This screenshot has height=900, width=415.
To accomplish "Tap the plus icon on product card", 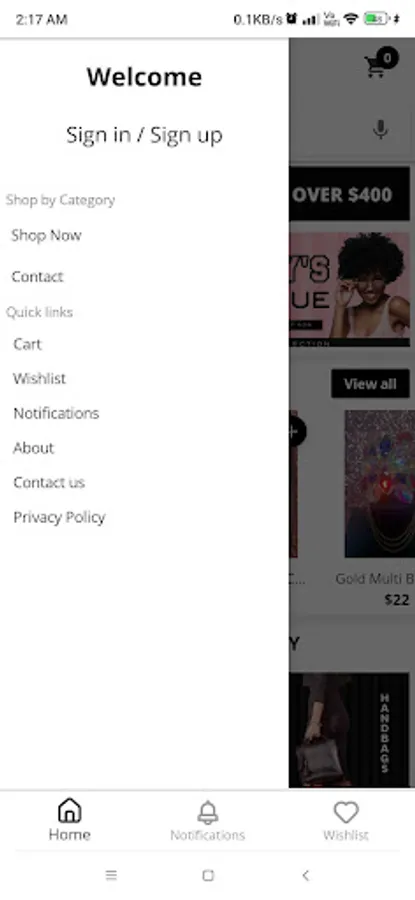I will pyautogui.click(x=295, y=432).
